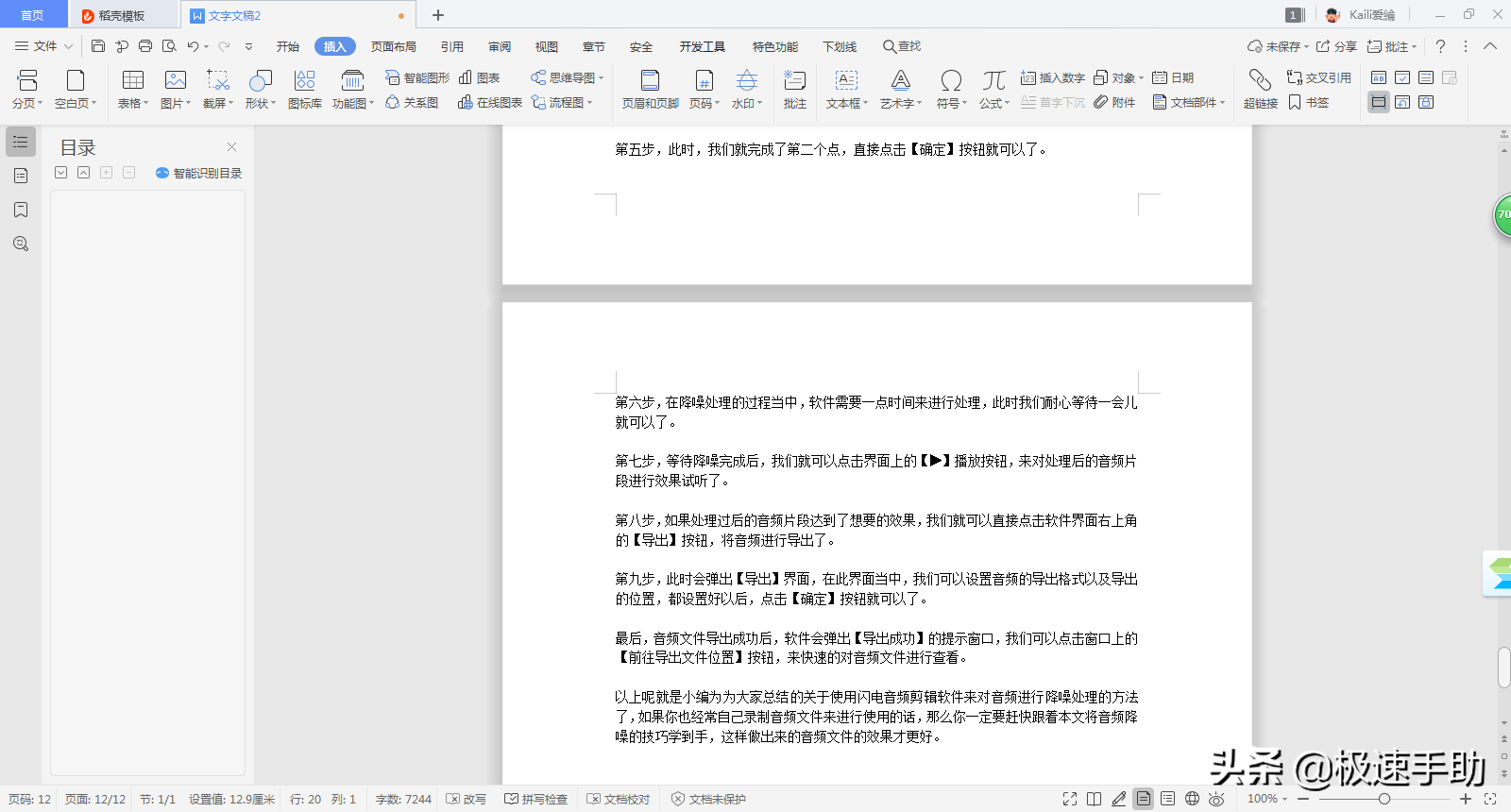Switch to the View (视图) tab
Viewport: 1511px width, 812px height.
(547, 46)
